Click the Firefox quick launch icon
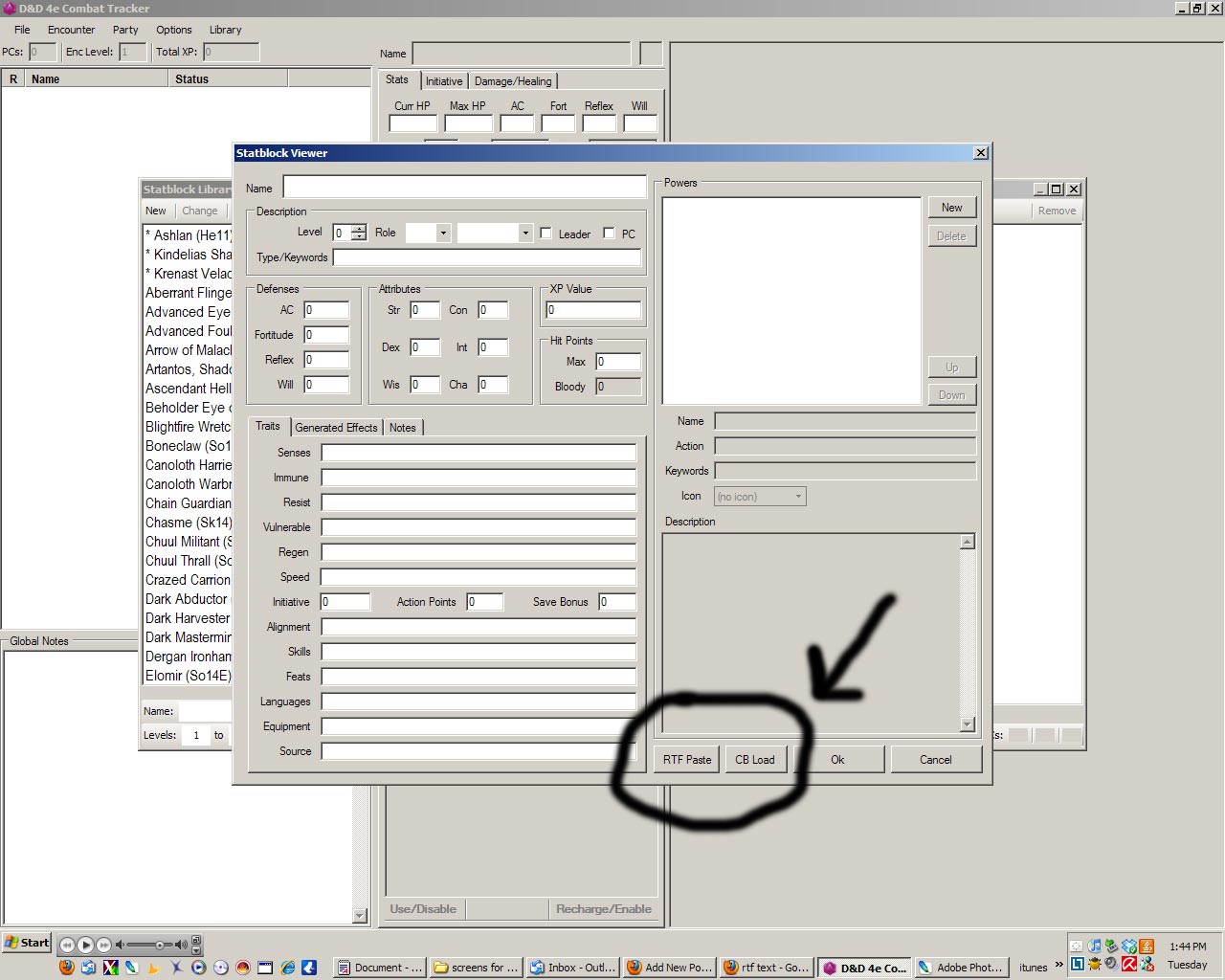 67,968
